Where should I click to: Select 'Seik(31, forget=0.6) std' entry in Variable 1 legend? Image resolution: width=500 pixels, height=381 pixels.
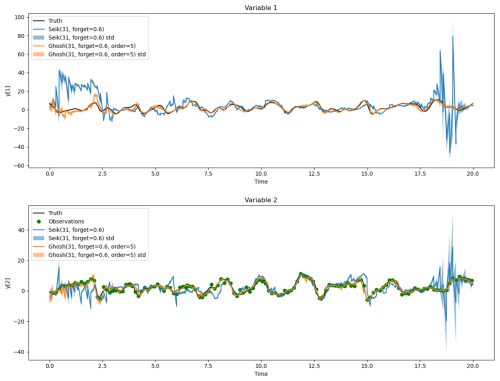pyautogui.click(x=73, y=37)
